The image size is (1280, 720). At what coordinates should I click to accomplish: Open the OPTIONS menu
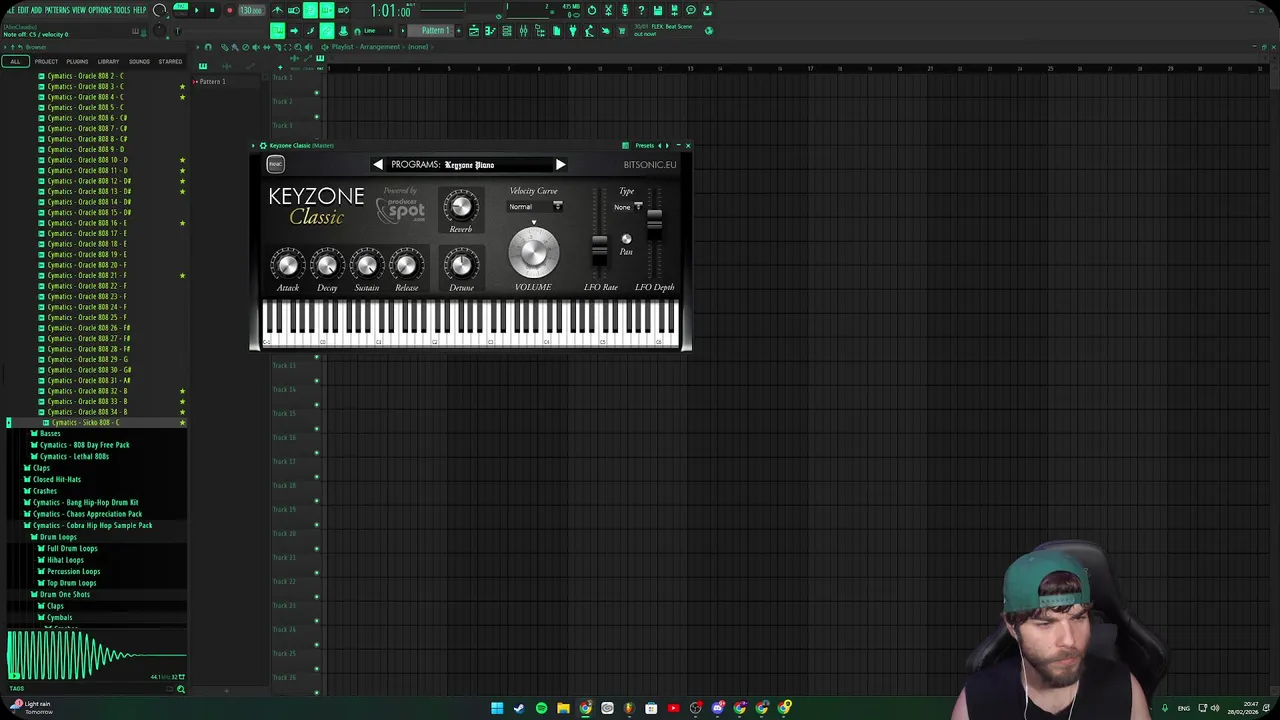point(100,10)
